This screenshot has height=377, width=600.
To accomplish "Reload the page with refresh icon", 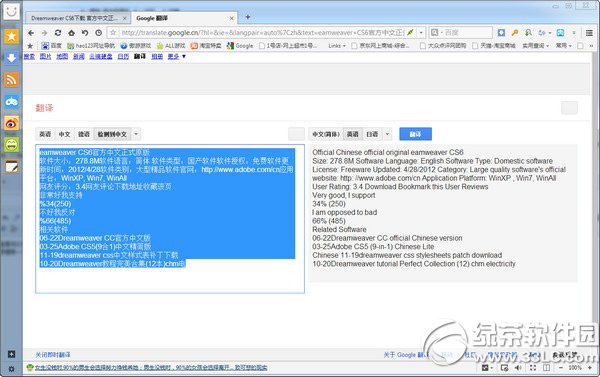I will click(x=58, y=33).
